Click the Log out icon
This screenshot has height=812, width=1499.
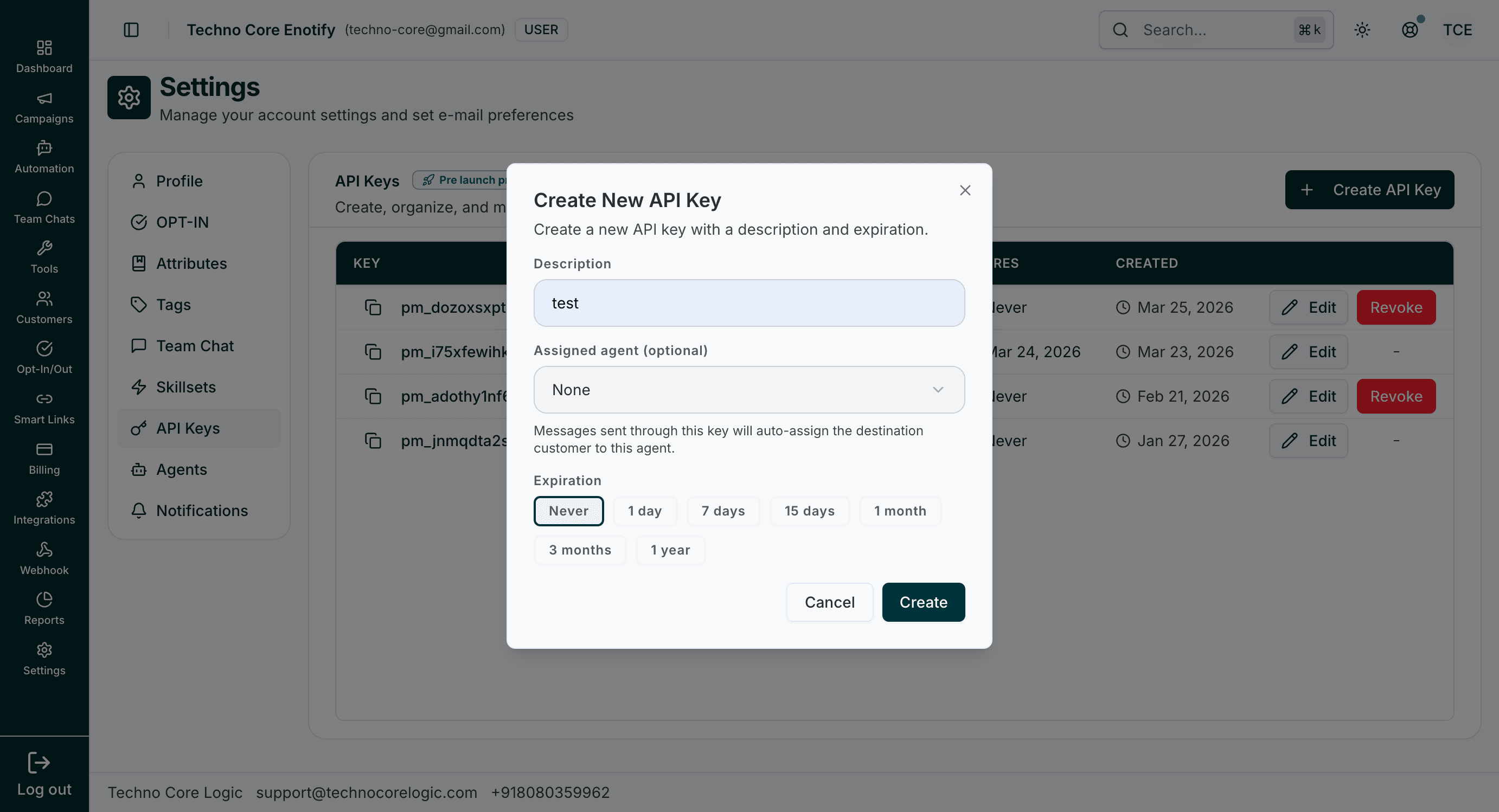click(x=39, y=763)
